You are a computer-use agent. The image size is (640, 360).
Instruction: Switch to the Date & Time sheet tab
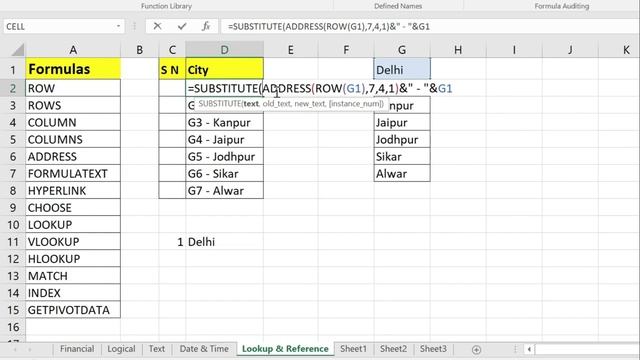coord(204,349)
